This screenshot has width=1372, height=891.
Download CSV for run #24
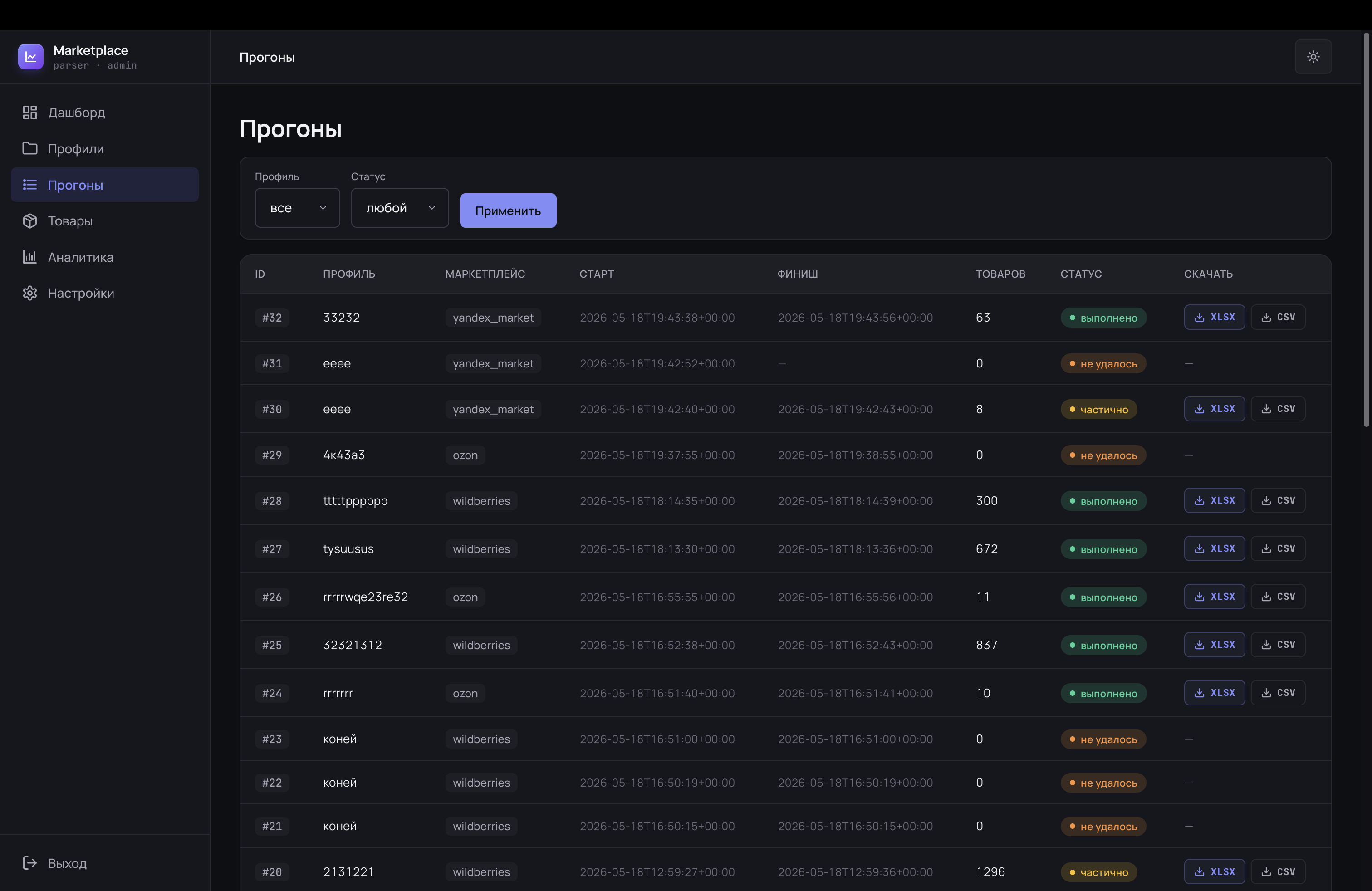click(x=1278, y=693)
